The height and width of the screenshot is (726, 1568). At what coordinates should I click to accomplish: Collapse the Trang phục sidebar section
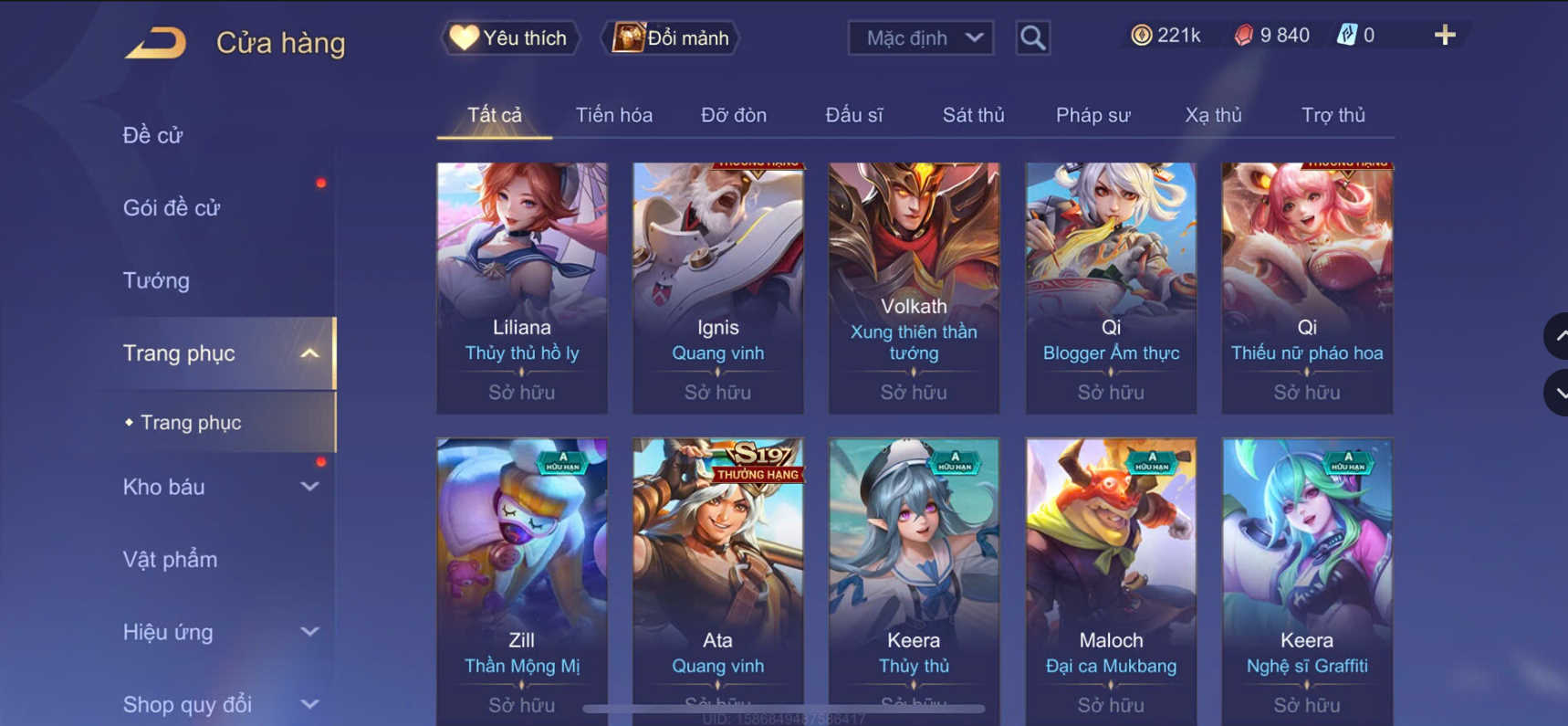point(310,353)
